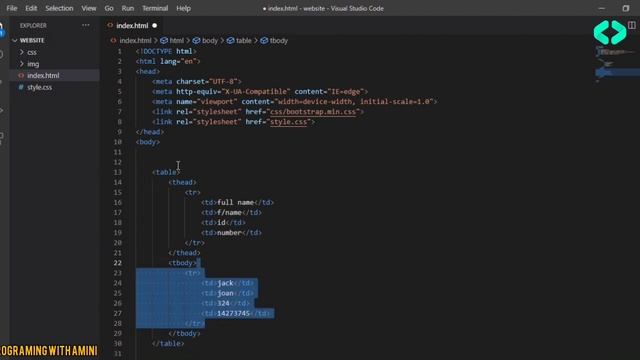Expand the img folder
Image resolution: width=640 pixels, height=360 pixels.
tap(33, 64)
